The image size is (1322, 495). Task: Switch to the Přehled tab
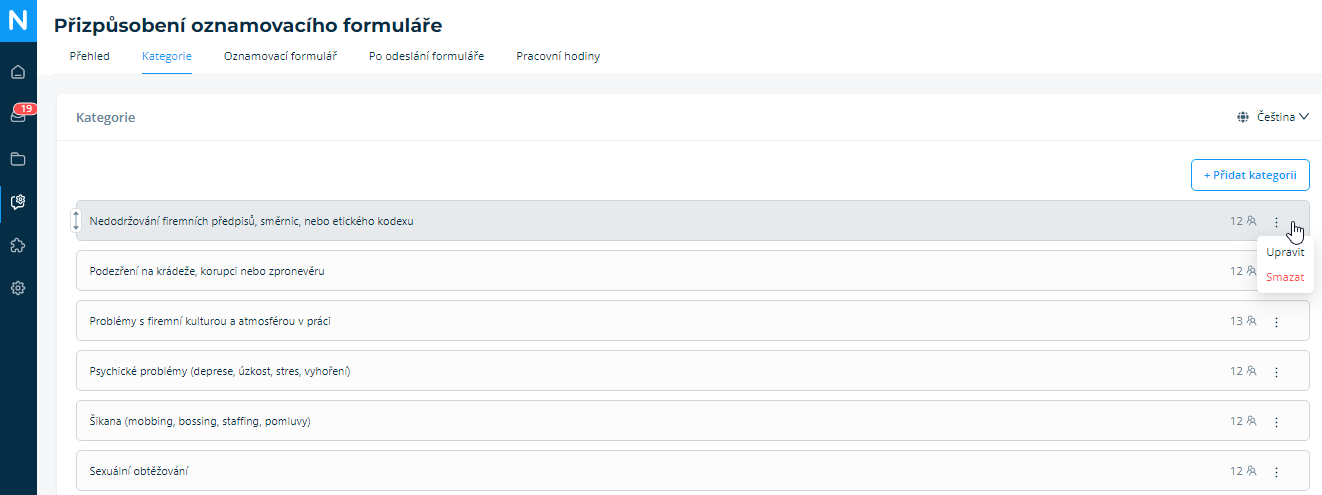(x=89, y=56)
